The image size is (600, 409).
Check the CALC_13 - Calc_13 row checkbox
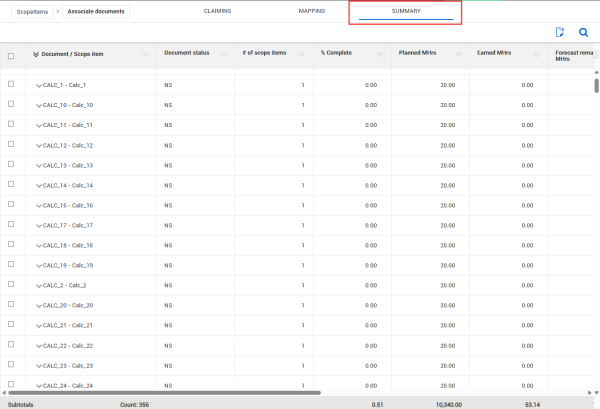[11, 164]
